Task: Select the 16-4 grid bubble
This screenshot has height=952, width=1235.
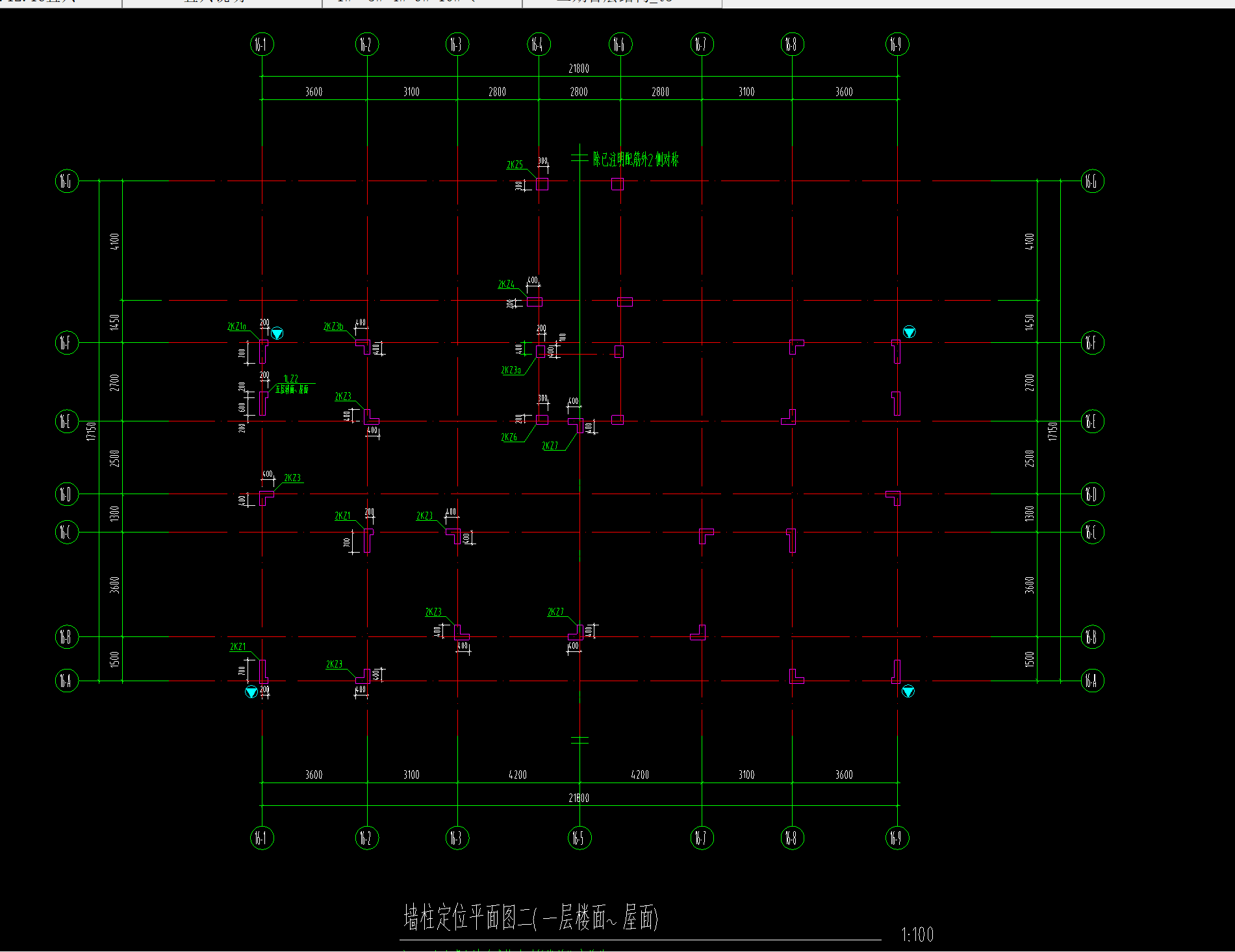Action: pyautogui.click(x=539, y=44)
